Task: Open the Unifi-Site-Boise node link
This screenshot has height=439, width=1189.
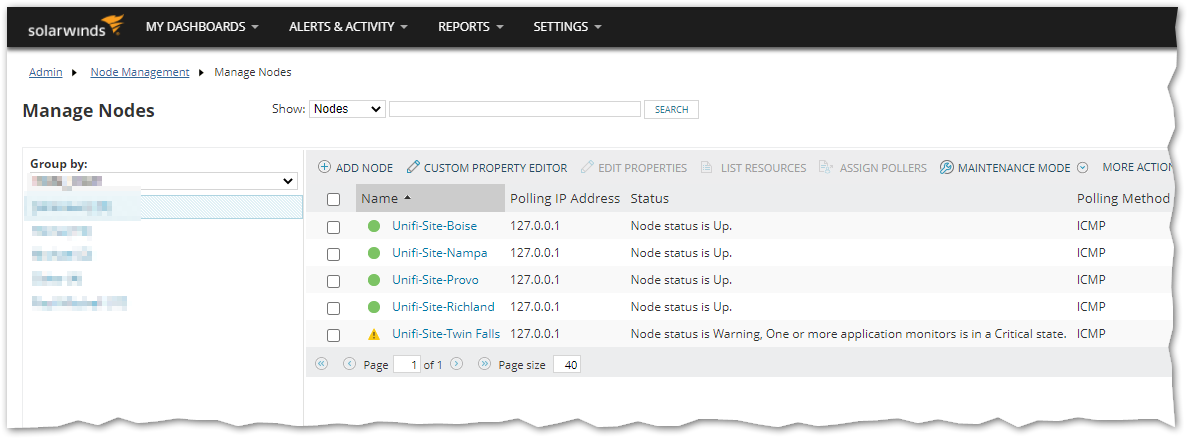Action: [435, 226]
